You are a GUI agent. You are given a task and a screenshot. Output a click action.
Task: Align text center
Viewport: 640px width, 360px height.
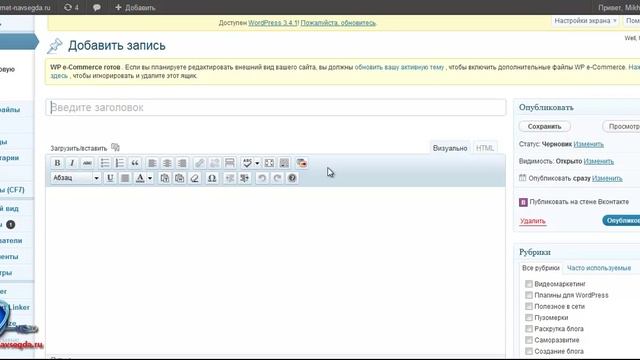point(167,163)
